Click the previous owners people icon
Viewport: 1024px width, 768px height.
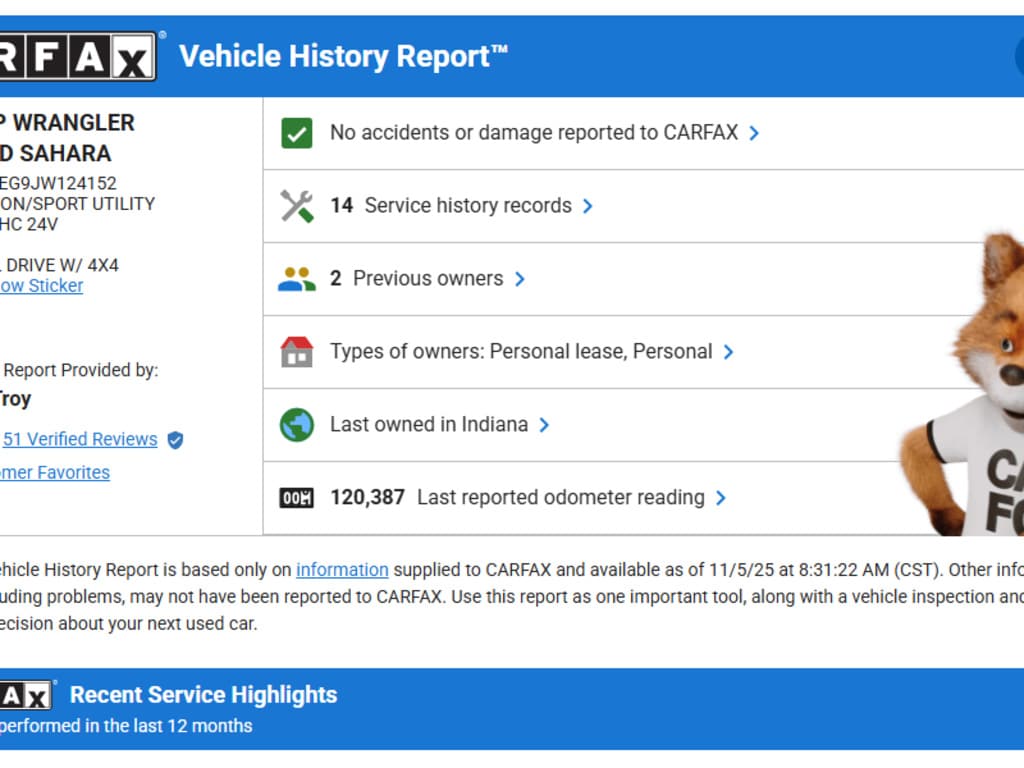coord(297,279)
